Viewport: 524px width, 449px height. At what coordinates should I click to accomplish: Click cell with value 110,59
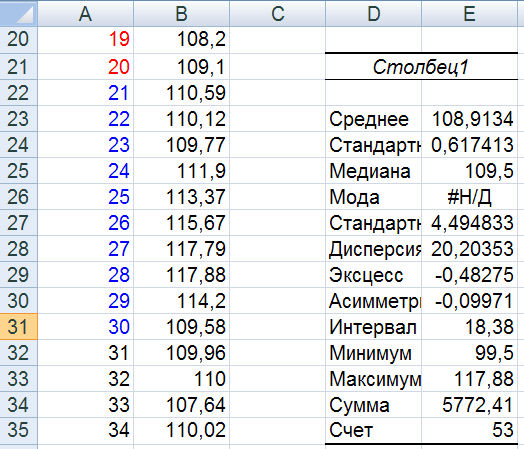click(x=181, y=93)
